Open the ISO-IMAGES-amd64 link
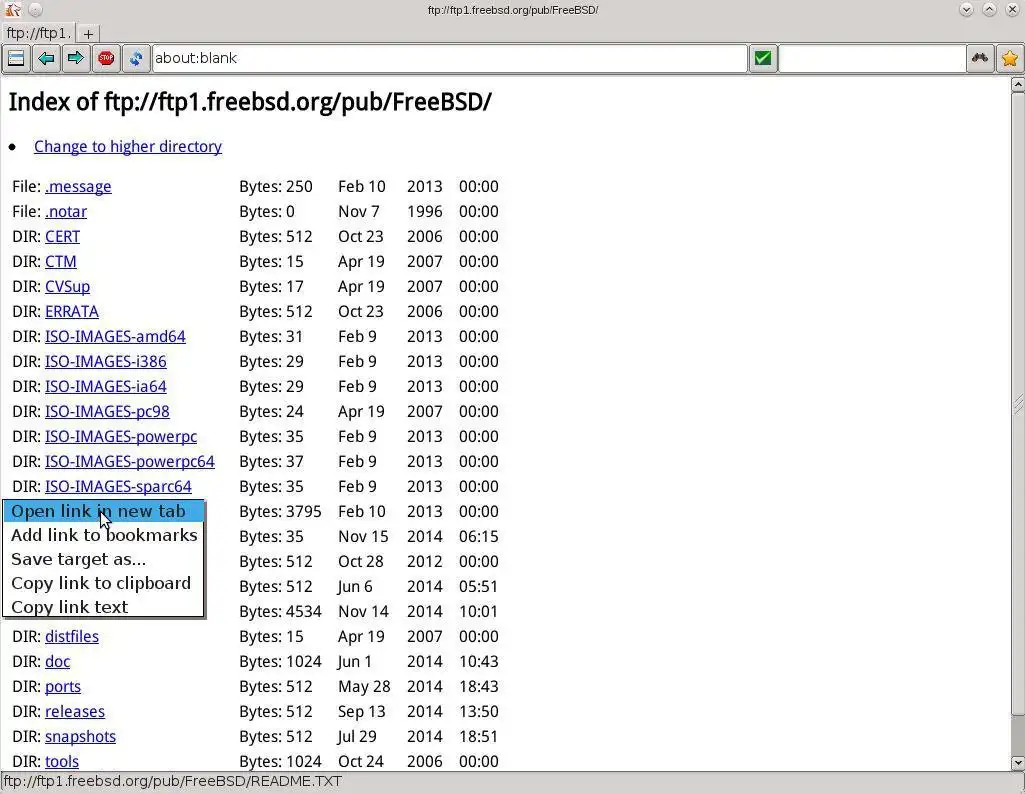1025x794 pixels. 115,337
